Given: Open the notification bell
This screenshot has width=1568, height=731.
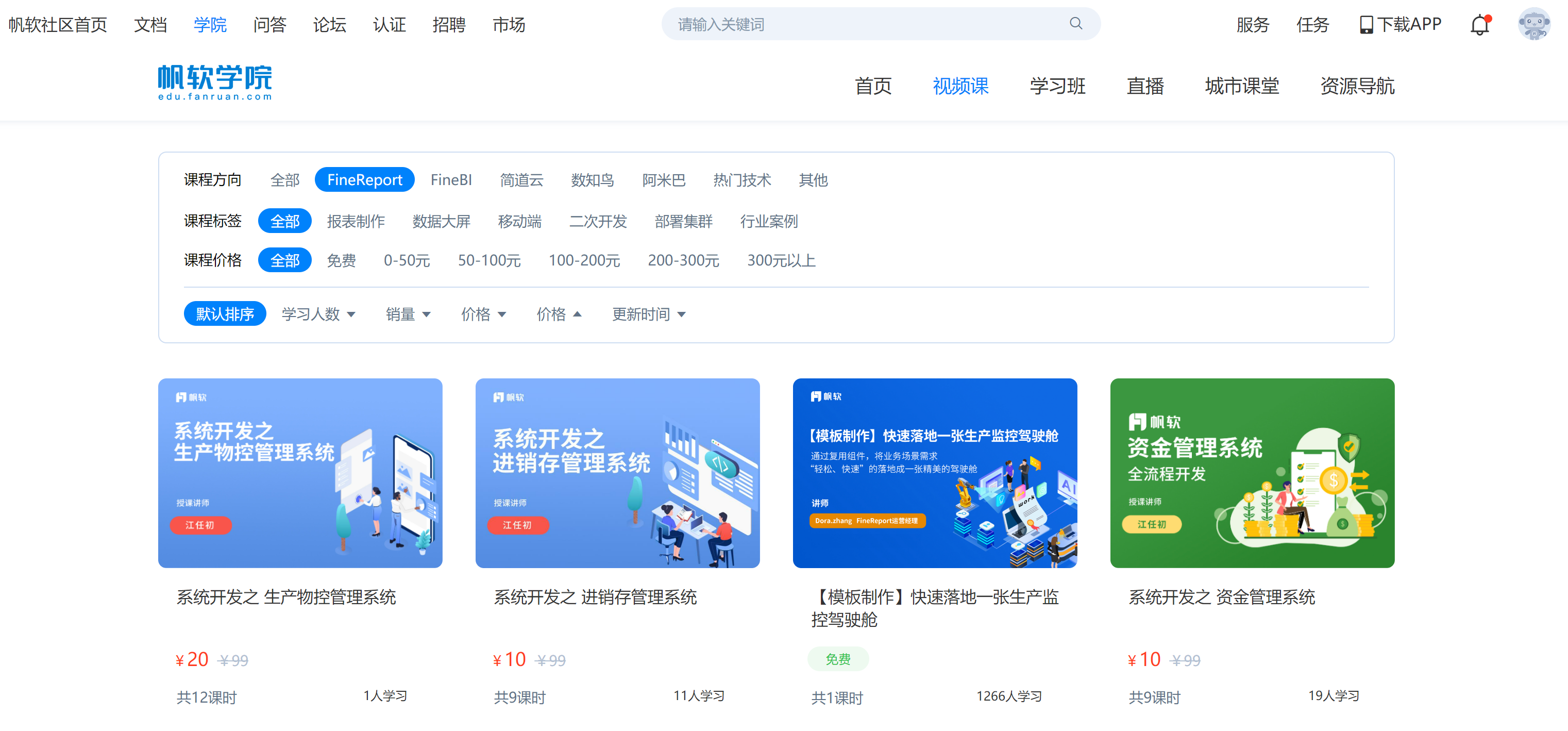Looking at the screenshot, I should 1479,25.
